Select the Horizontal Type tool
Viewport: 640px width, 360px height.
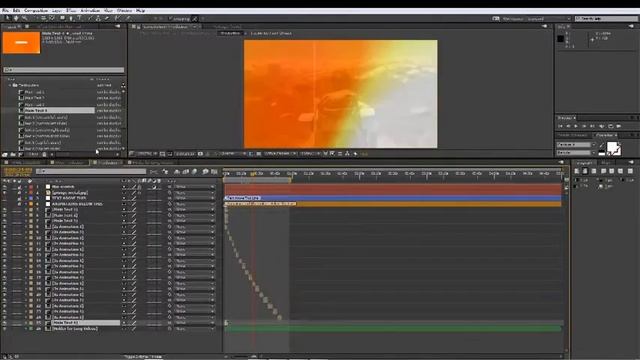coord(80,18)
